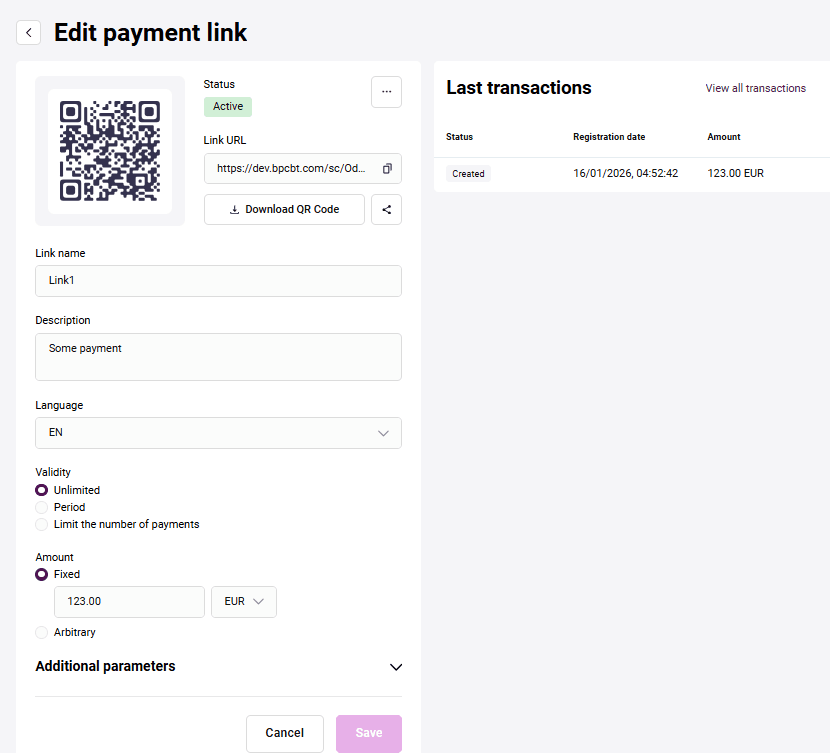Open the three-dot more options menu

(x=386, y=91)
